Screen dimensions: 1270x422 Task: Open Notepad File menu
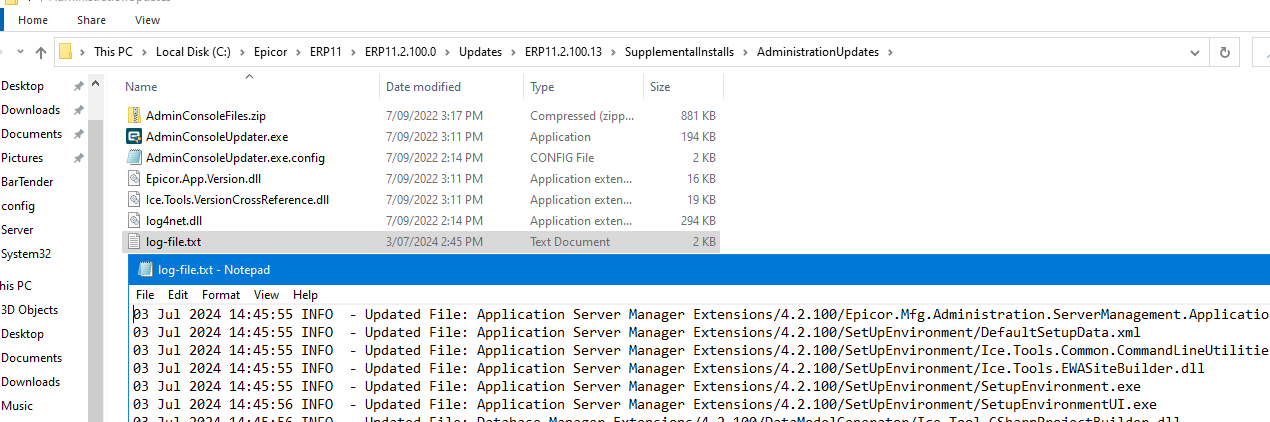pos(145,295)
